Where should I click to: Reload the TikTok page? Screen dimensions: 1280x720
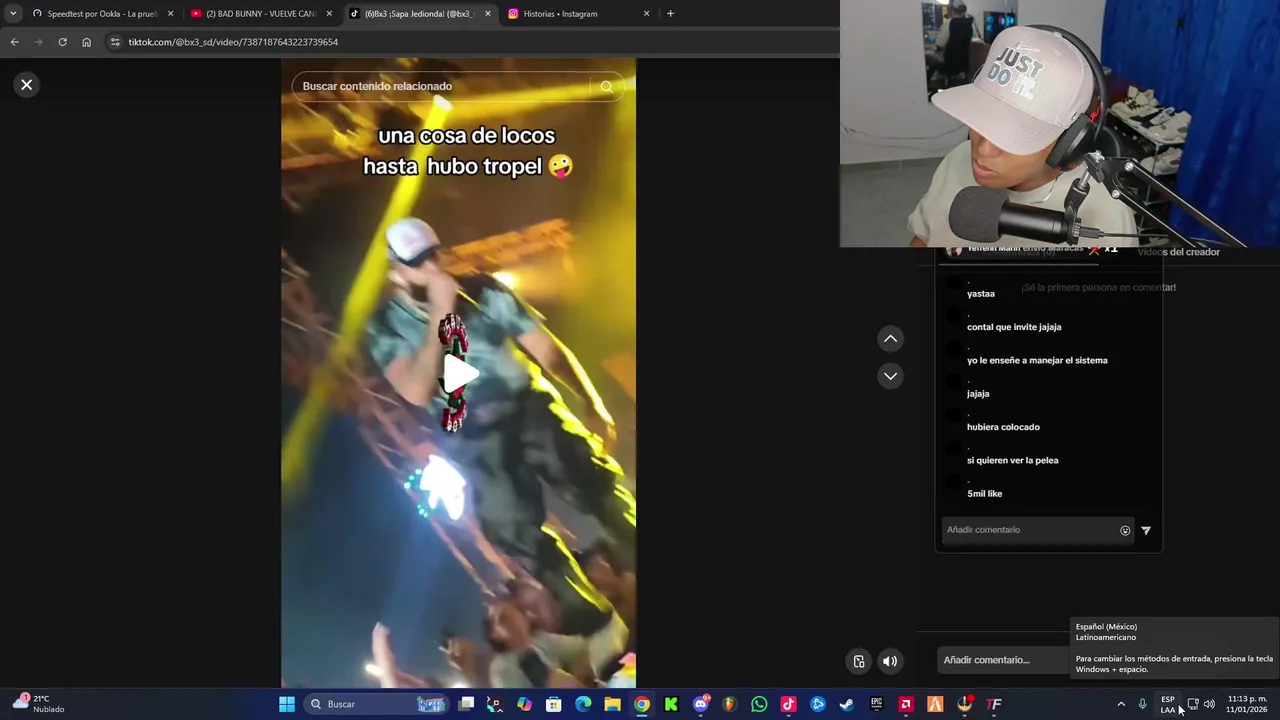(x=62, y=42)
